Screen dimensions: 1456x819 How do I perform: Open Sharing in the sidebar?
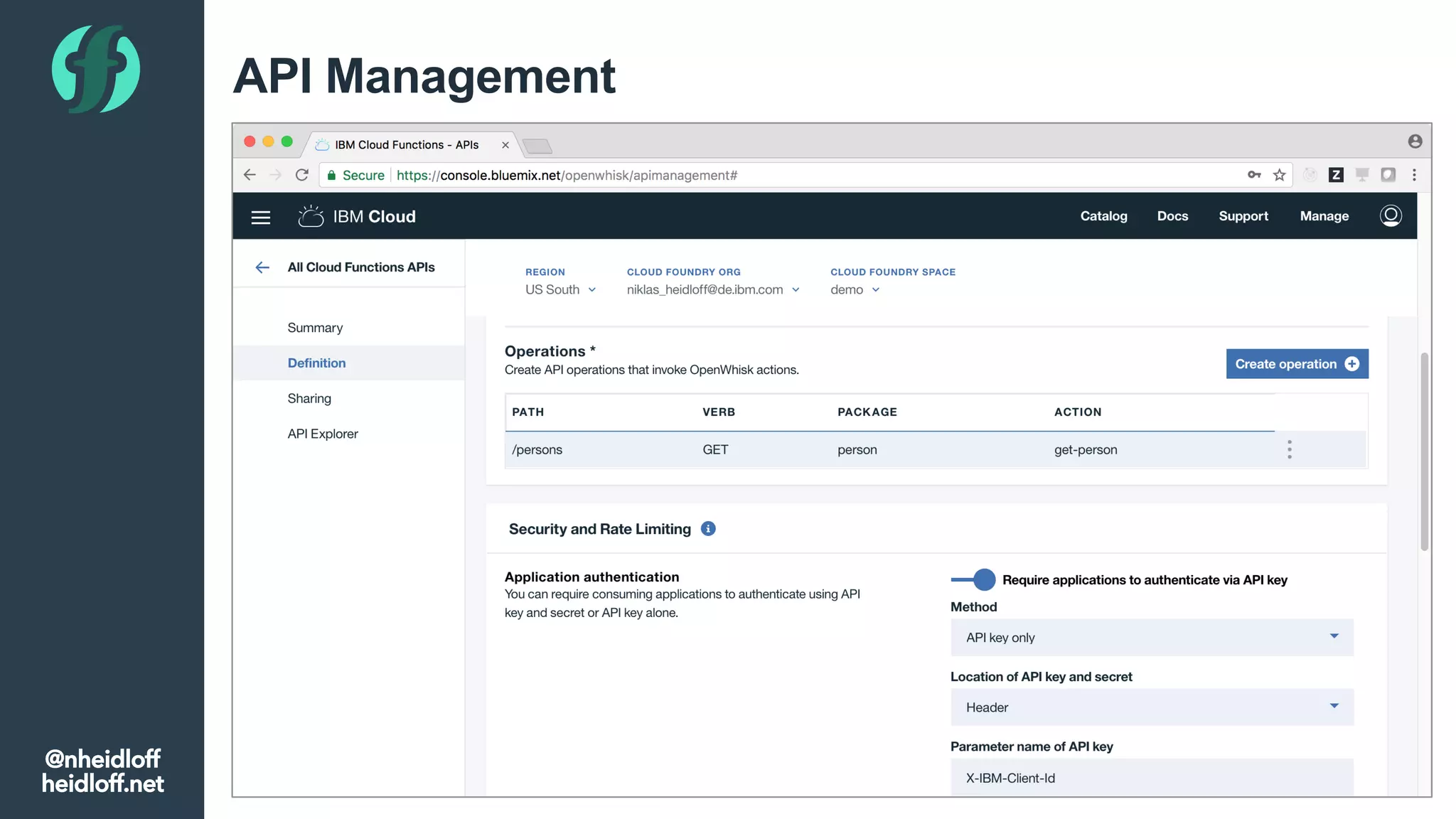309,398
